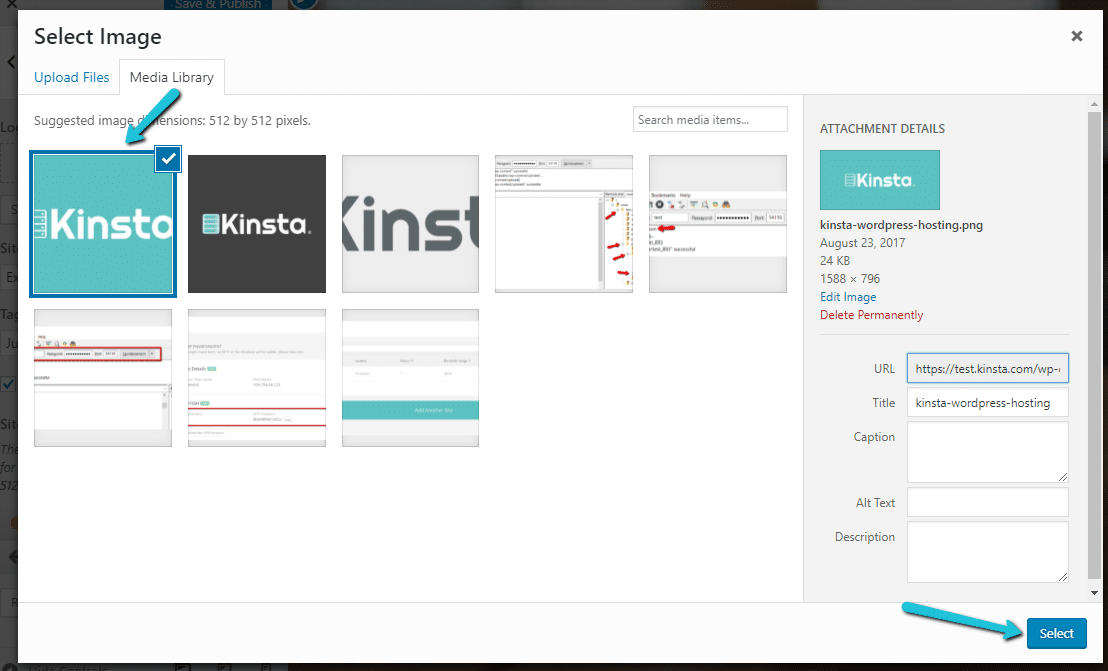Screen dimensions: 1108x671
Task: Click the attachment preview image in details
Action: click(x=880, y=179)
